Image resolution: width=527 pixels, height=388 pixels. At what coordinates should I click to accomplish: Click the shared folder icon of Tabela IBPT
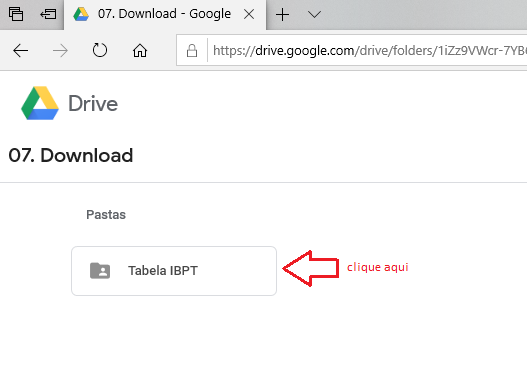100,271
